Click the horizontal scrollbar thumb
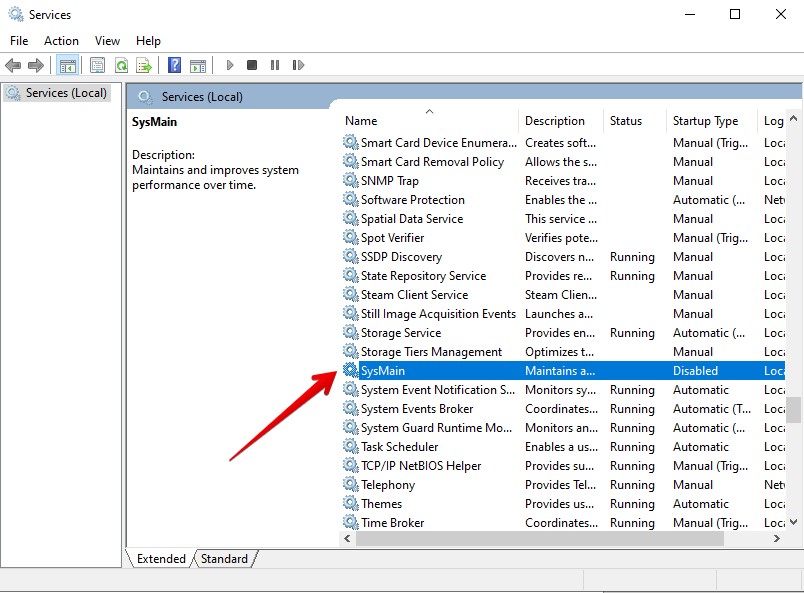Screen dimensions: 804x593 pyautogui.click(x=539, y=538)
